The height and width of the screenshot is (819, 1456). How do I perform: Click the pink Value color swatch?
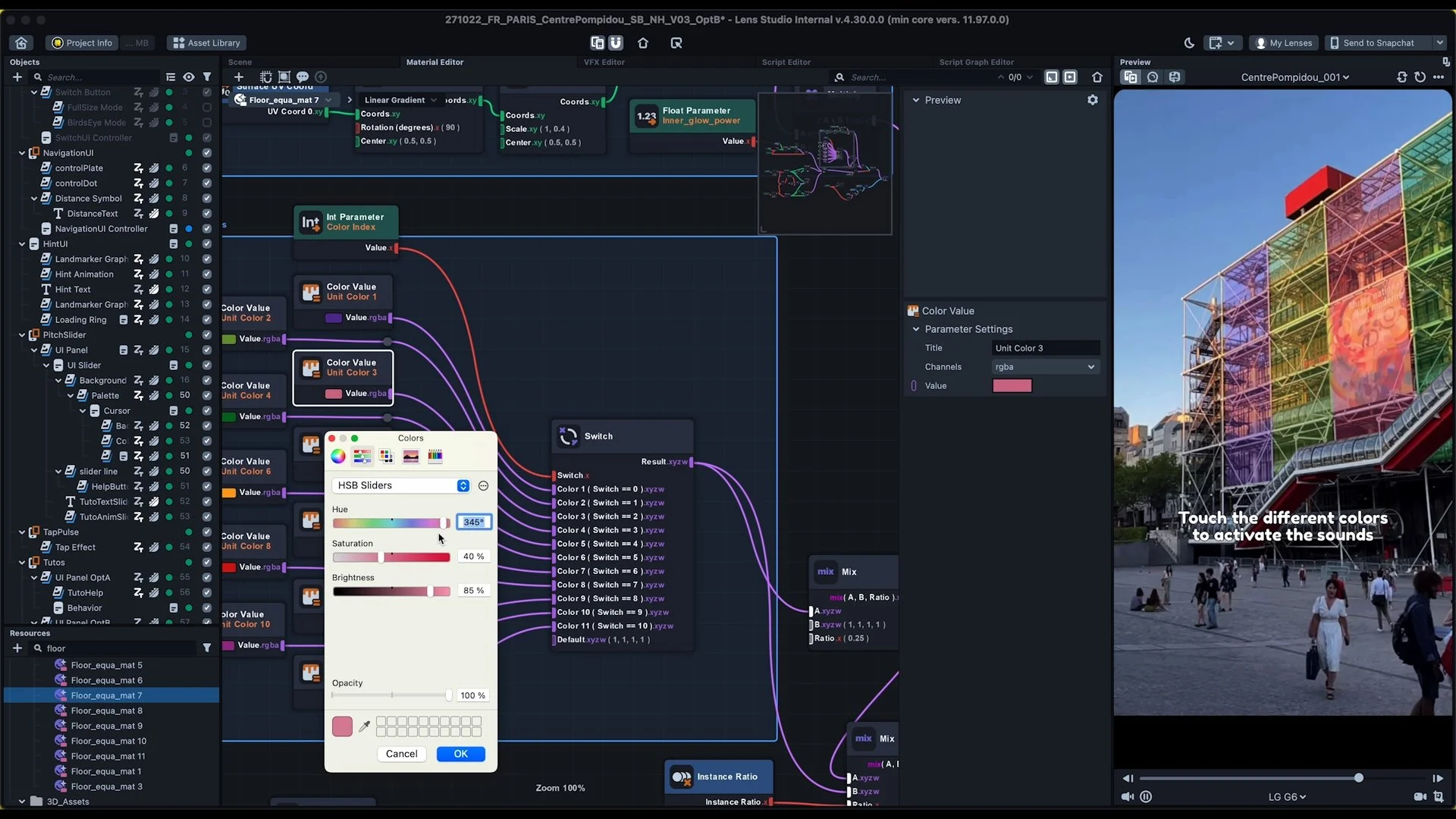1012,386
